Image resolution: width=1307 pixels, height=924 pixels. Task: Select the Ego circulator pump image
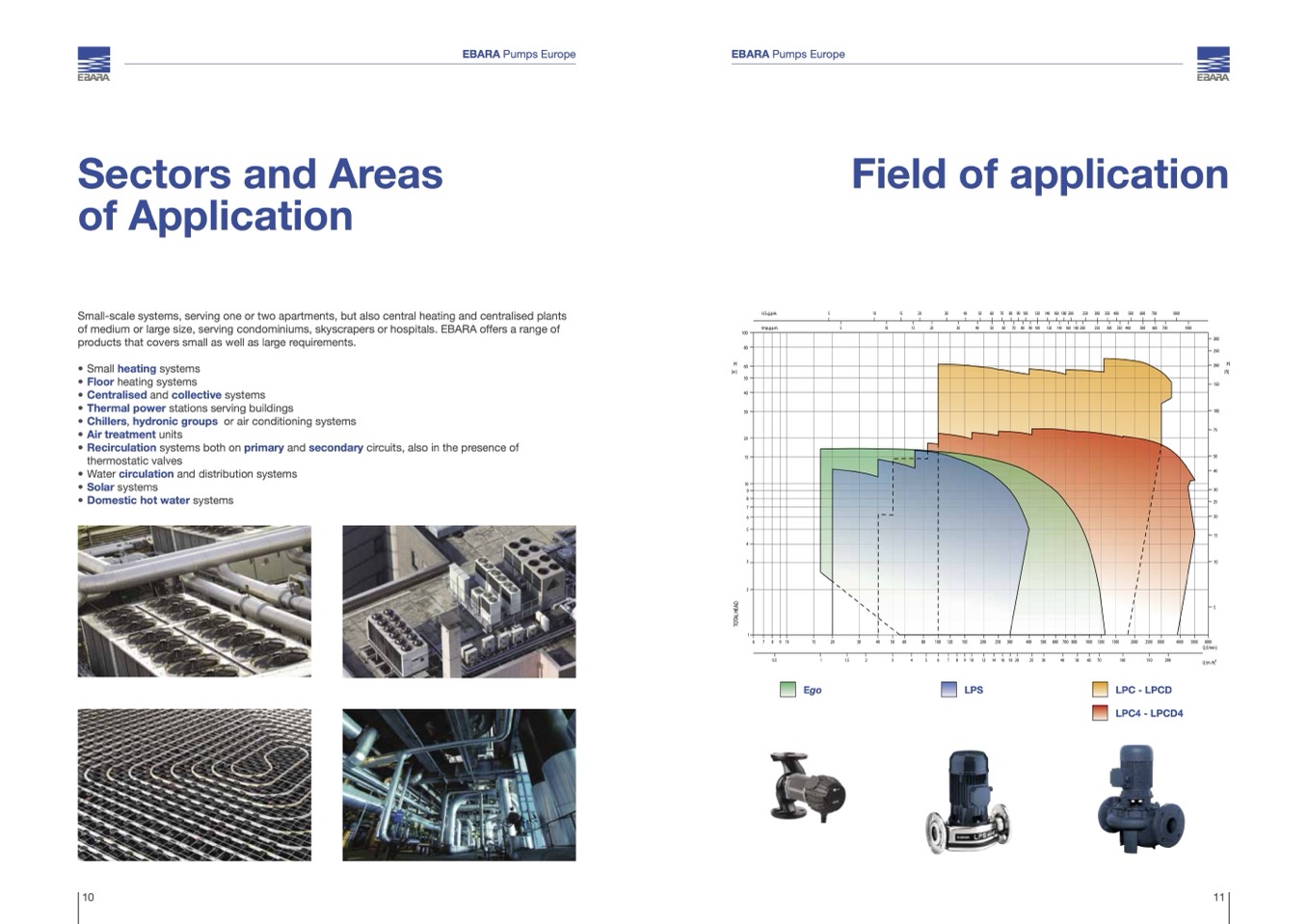[807, 787]
